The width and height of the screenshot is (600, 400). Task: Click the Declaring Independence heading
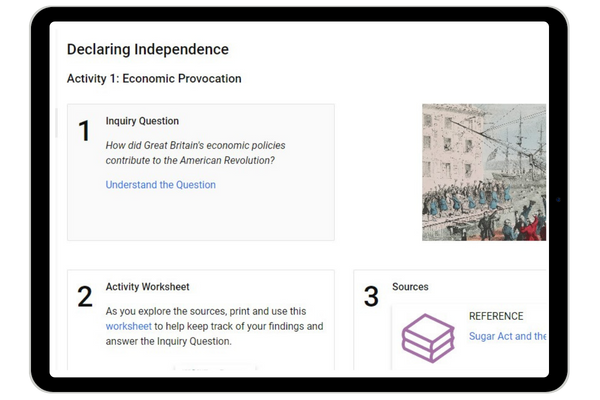tap(147, 49)
